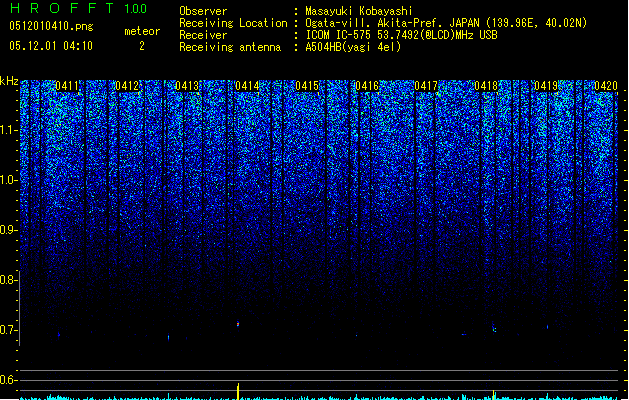Click the 0419 time marker
629x400 pixels.
[546, 86]
